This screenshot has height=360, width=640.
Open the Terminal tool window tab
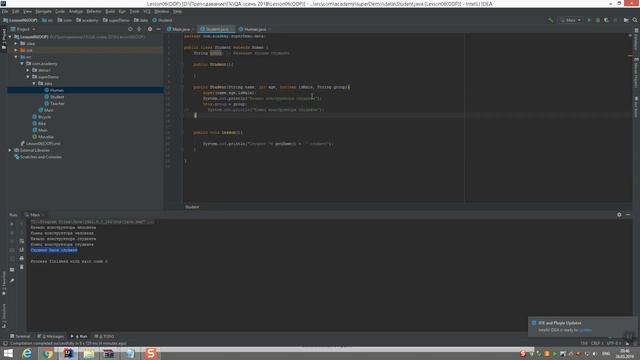coord(20,336)
